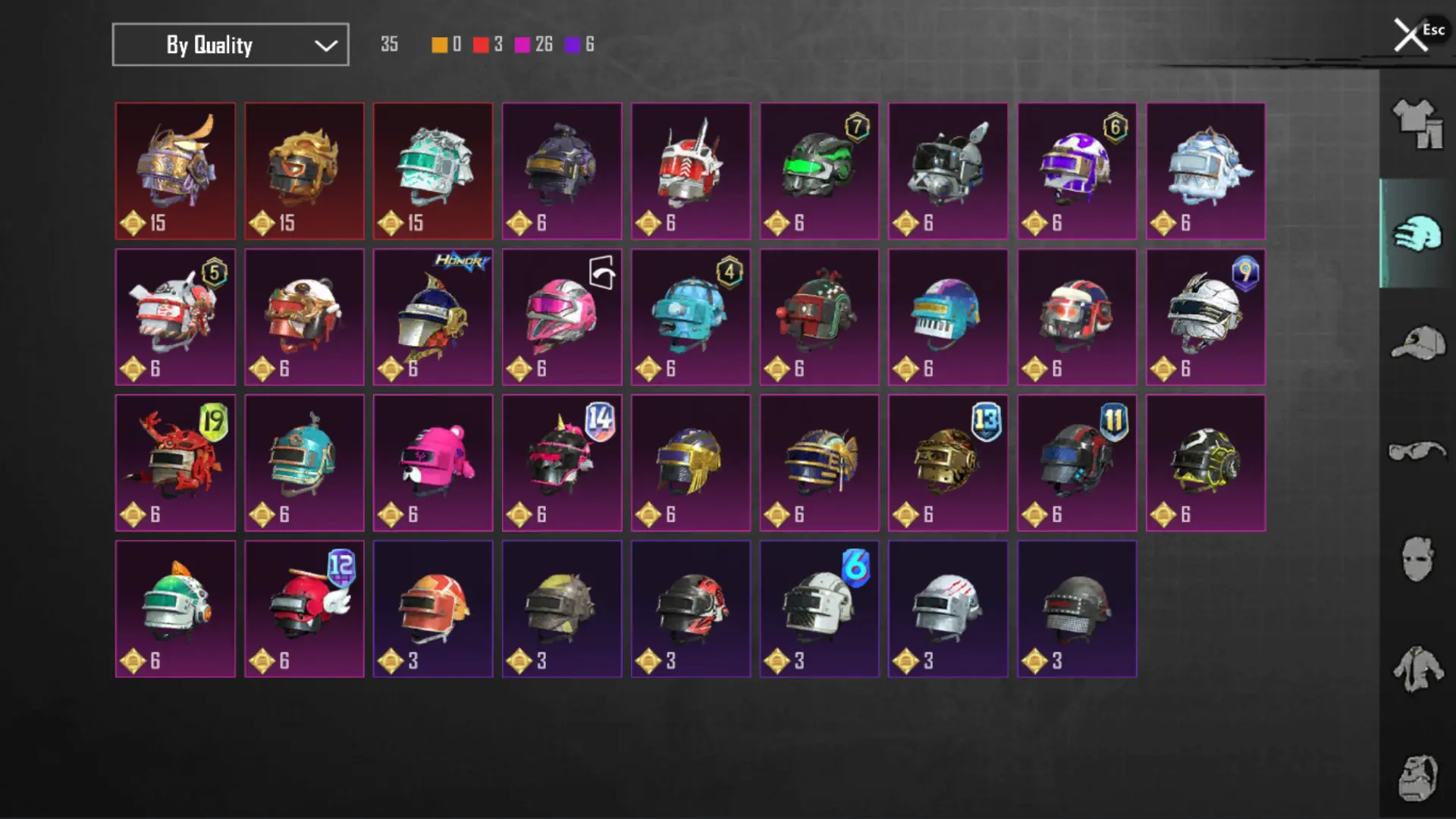Filter by the purple quality swatch
The width and height of the screenshot is (1456, 819).
pyautogui.click(x=573, y=45)
